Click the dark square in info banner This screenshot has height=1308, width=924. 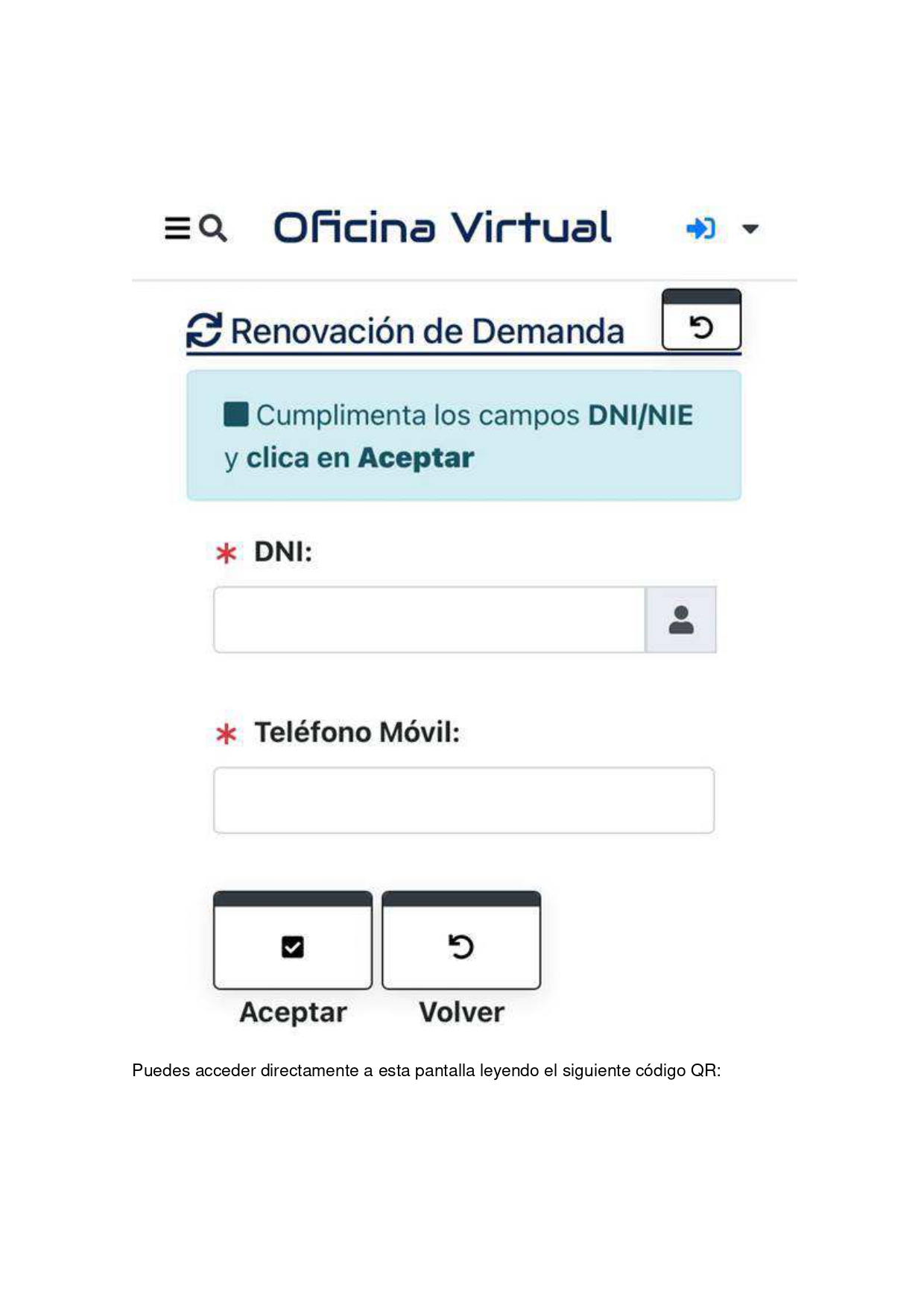(236, 414)
